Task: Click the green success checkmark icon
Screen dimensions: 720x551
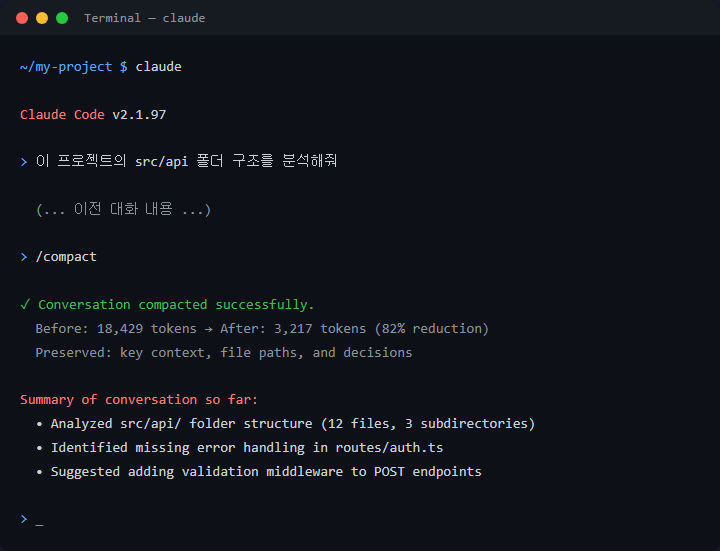Action: tap(25, 304)
